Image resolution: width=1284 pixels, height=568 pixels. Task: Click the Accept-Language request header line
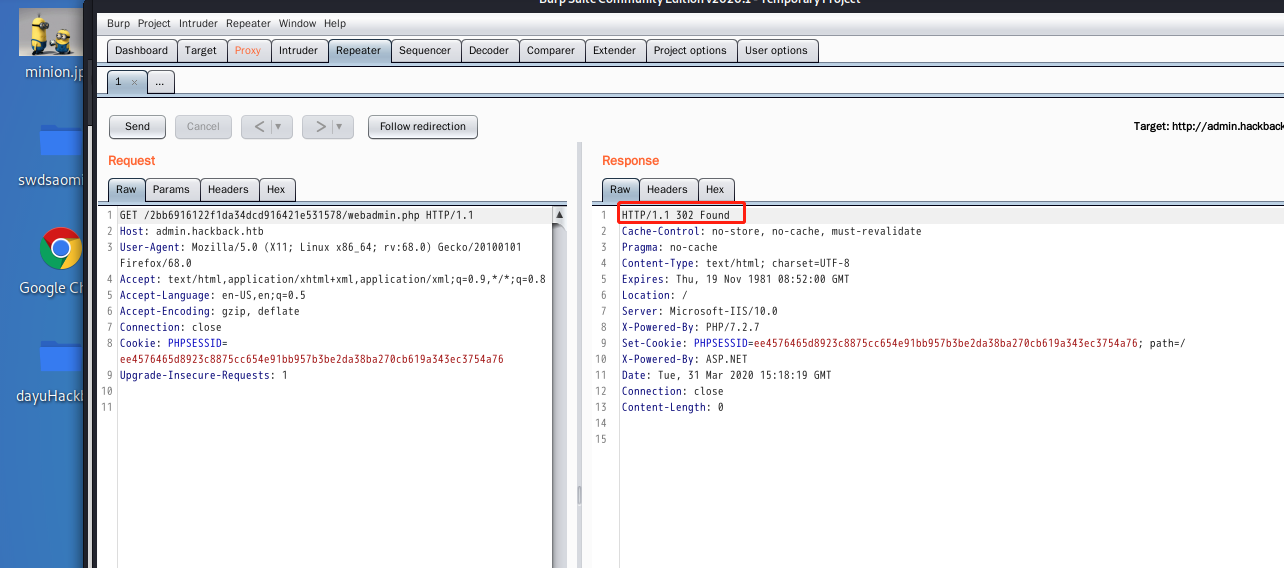[x=213, y=295]
